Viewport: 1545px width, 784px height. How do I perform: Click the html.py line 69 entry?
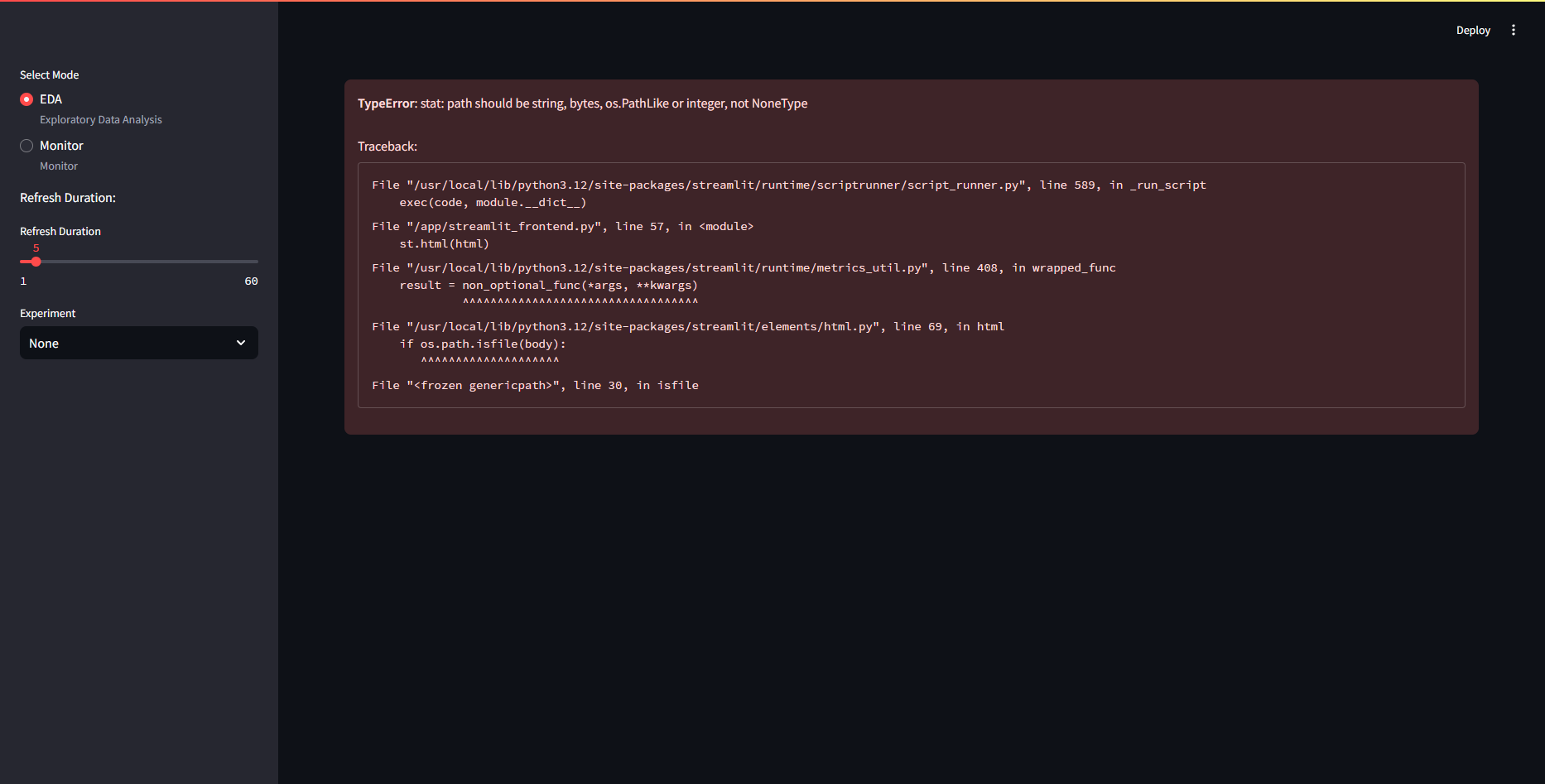click(688, 326)
